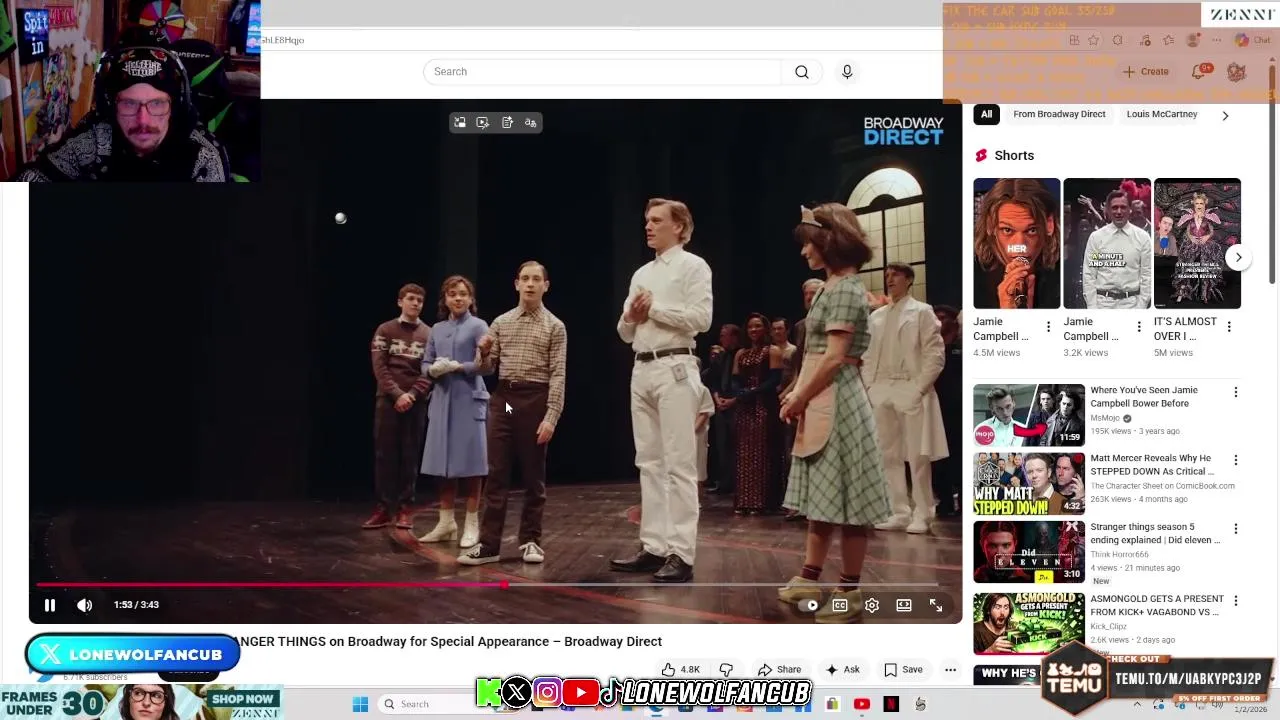Open the first Jamie Campbell Short thumbnail
Screen dimensions: 1280x720
1016,243
